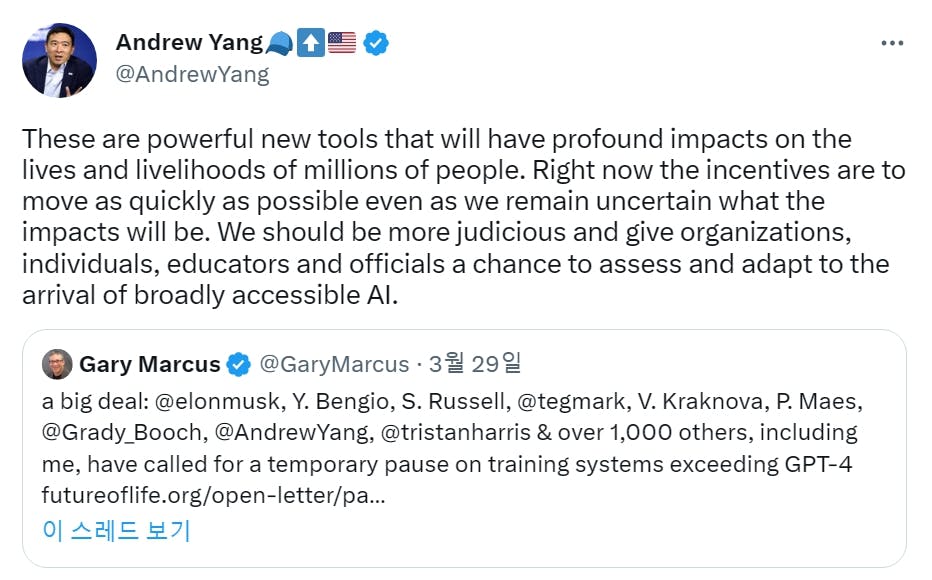Click the @GaryMarcus handle in quoted tweet
932x580 pixels.
334,364
